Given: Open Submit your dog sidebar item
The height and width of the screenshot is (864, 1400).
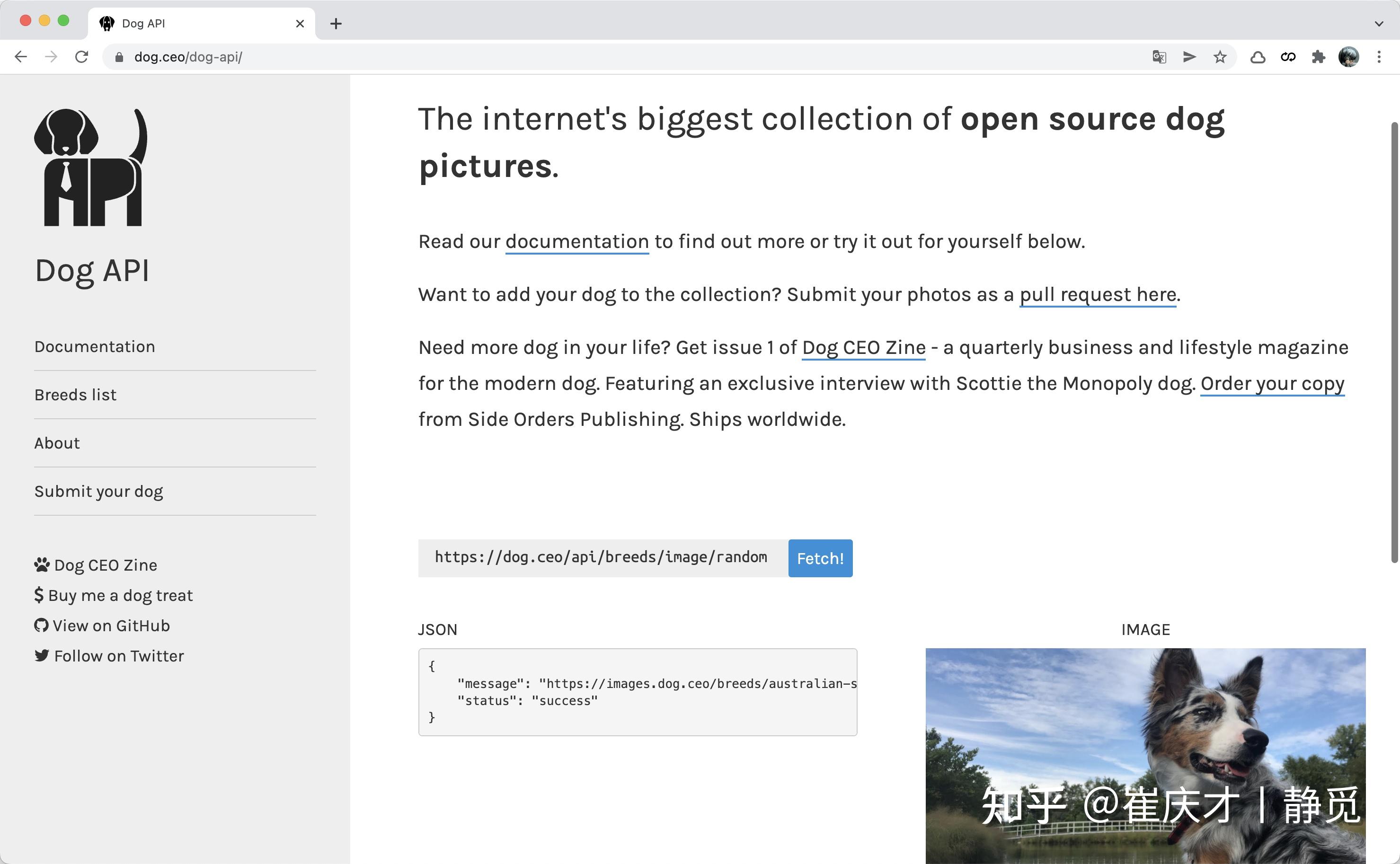Looking at the screenshot, I should click(x=98, y=492).
